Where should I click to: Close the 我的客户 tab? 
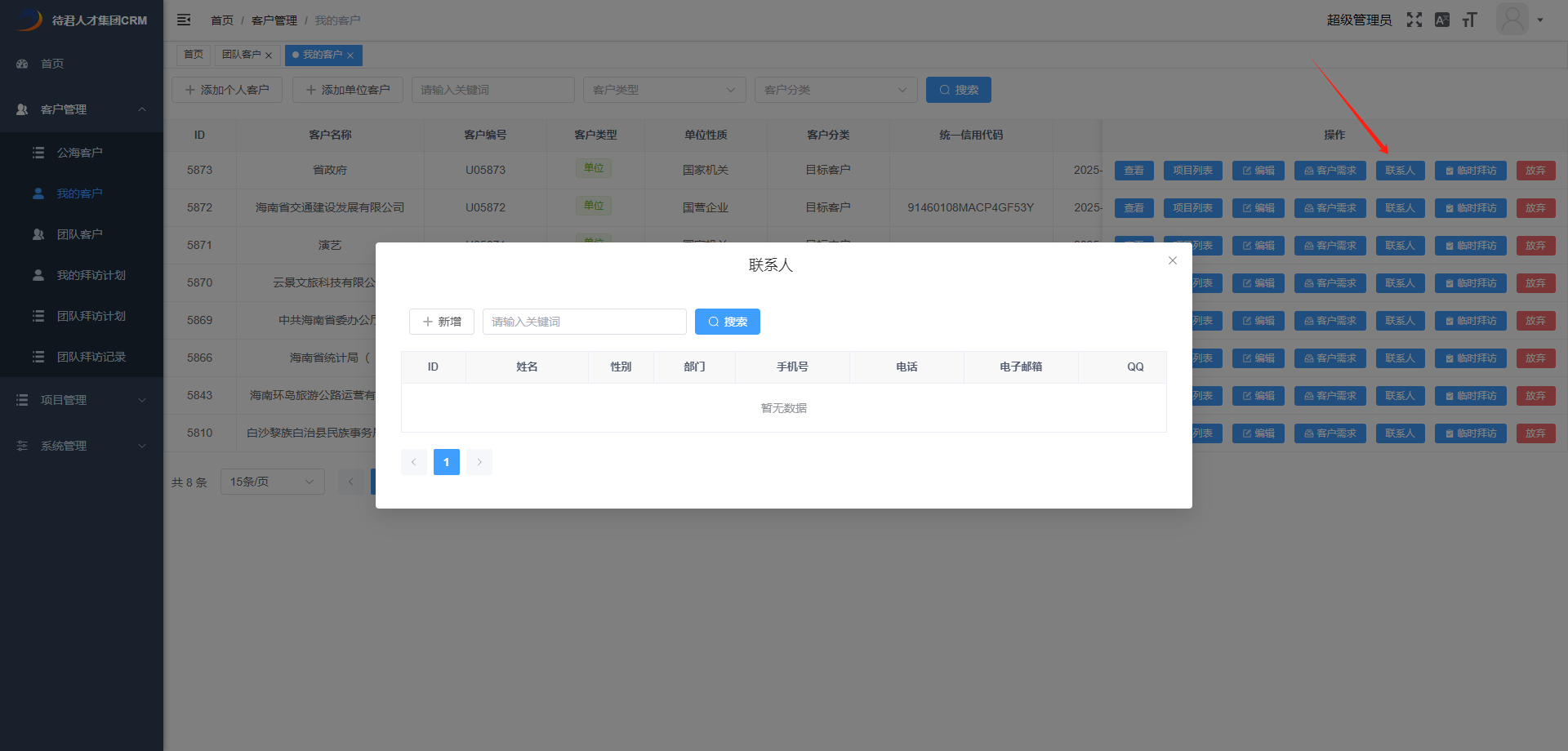coord(350,56)
